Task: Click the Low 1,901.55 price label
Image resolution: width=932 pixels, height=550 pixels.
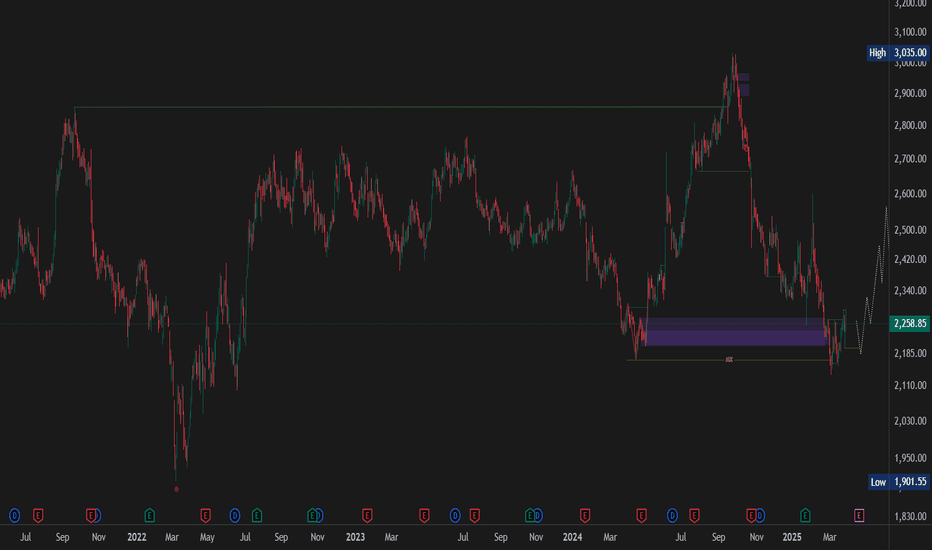Action: (x=898, y=482)
